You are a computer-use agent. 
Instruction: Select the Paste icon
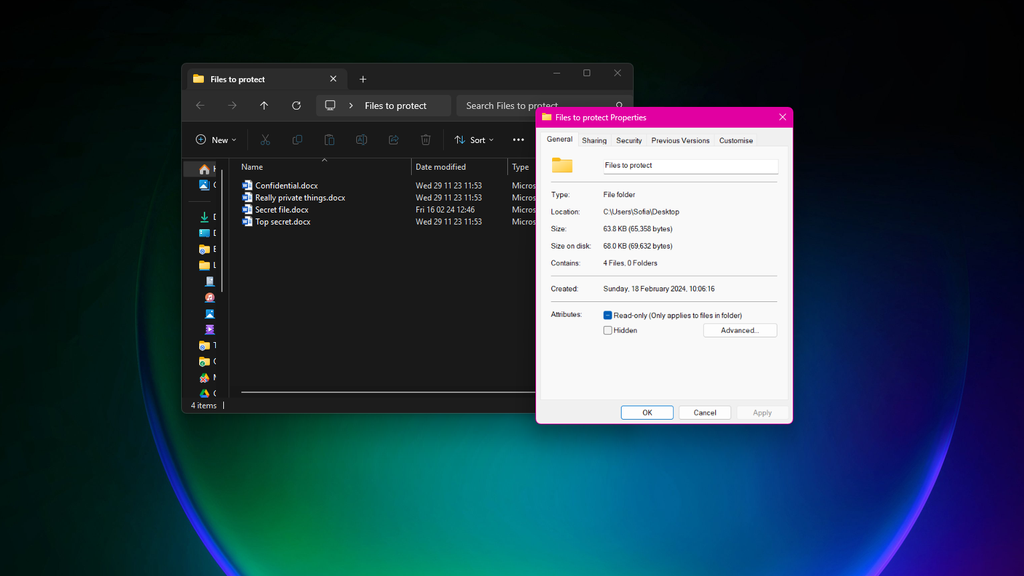point(329,139)
